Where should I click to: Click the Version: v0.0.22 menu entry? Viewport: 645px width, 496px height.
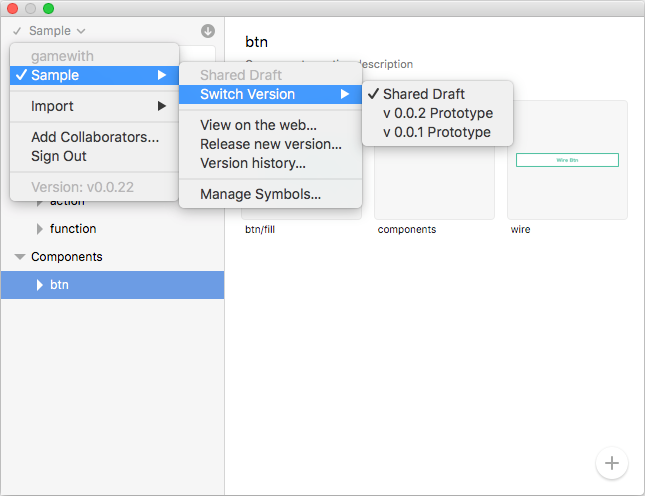click(x=94, y=187)
